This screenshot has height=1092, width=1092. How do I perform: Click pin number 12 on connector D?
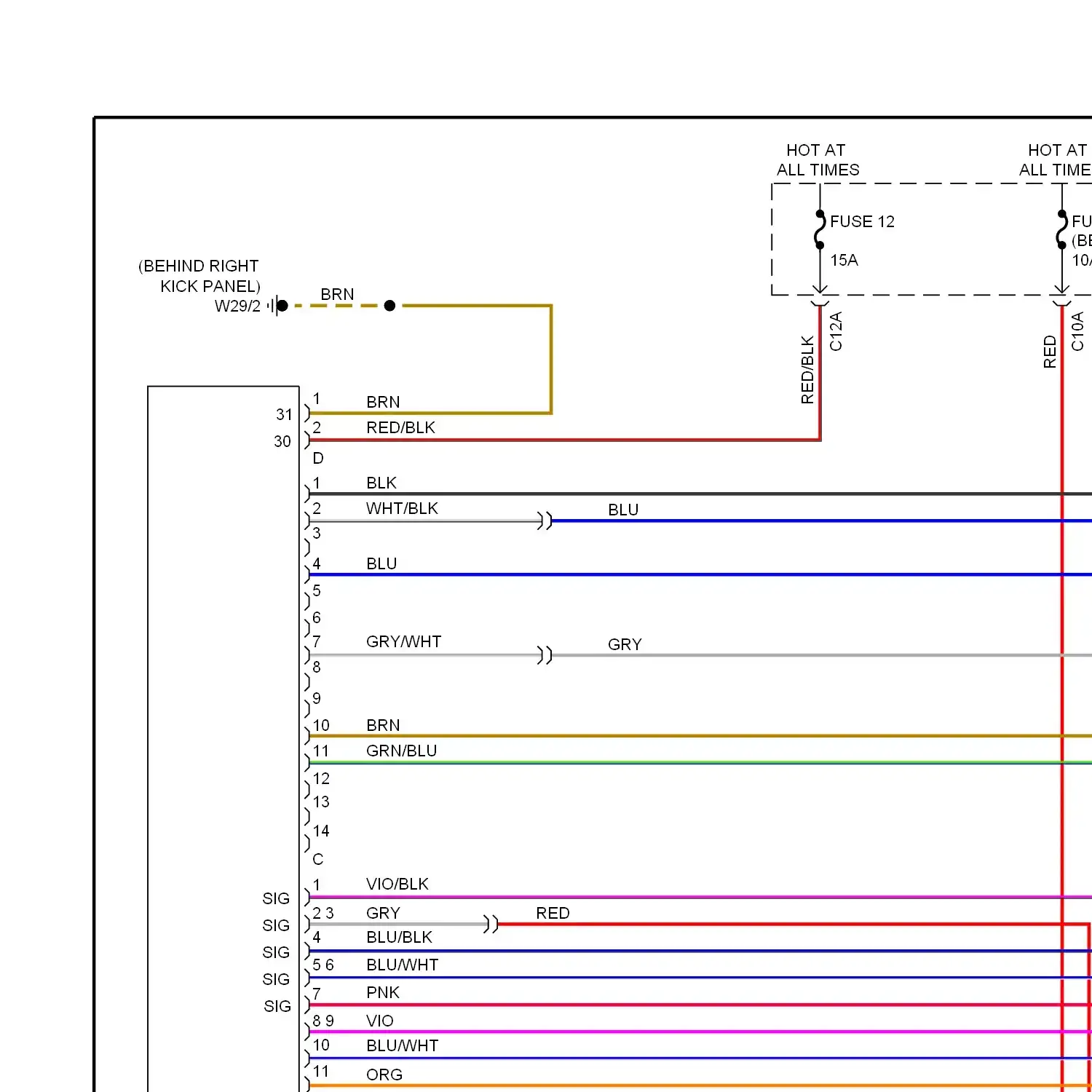point(321,778)
